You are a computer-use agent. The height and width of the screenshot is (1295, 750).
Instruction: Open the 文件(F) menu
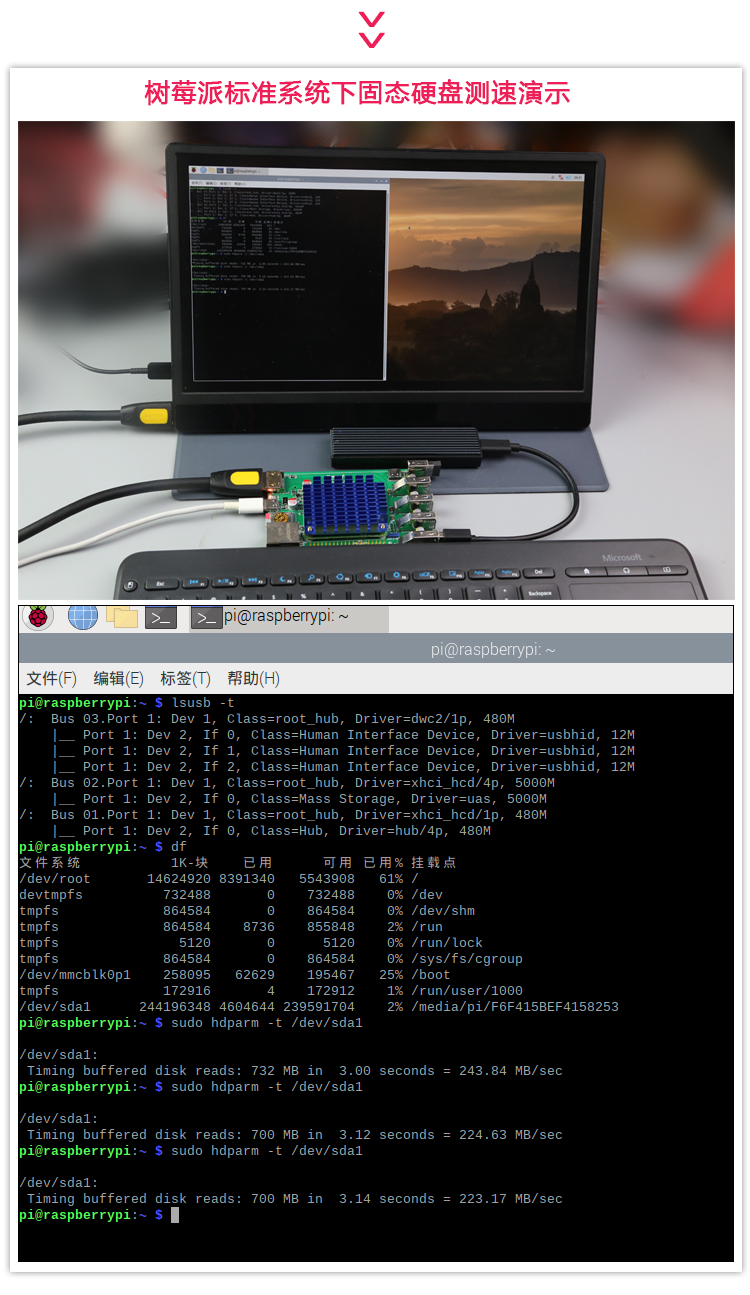click(52, 678)
